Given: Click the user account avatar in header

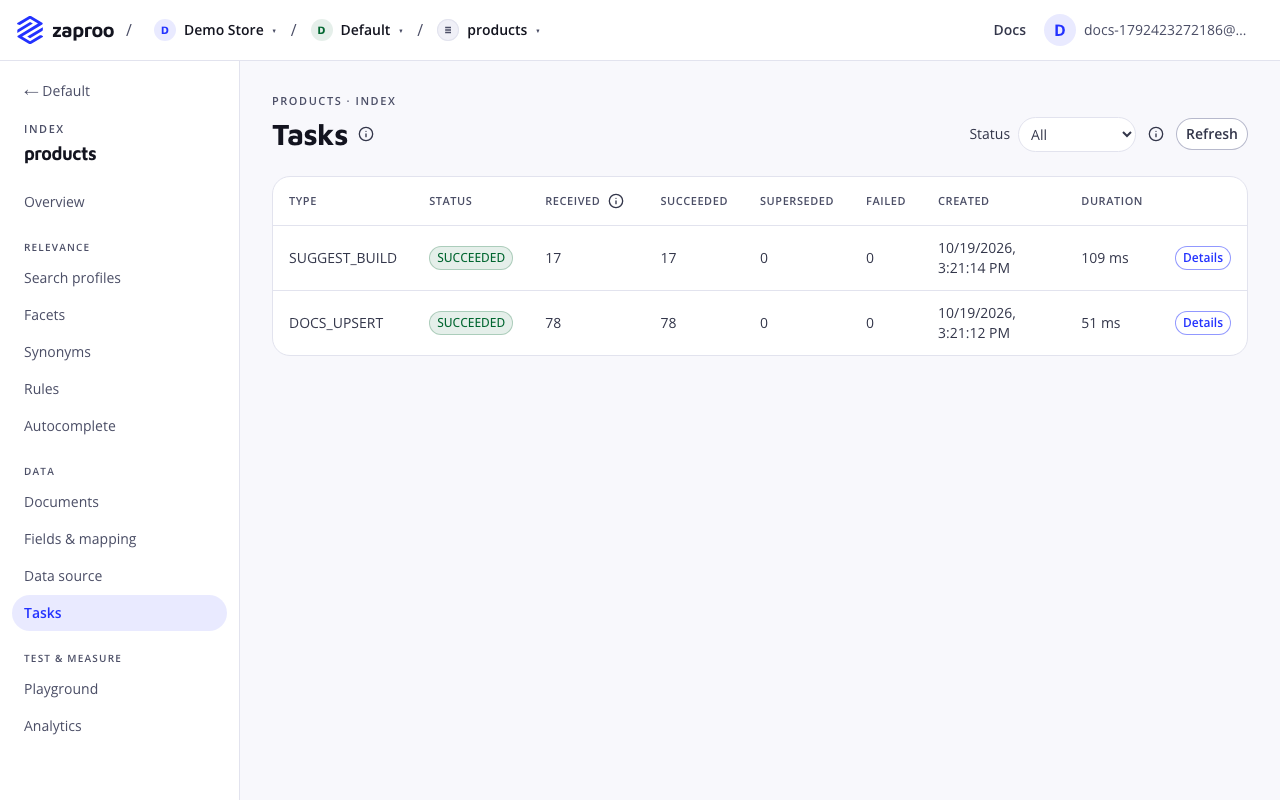Looking at the screenshot, I should (x=1060, y=30).
